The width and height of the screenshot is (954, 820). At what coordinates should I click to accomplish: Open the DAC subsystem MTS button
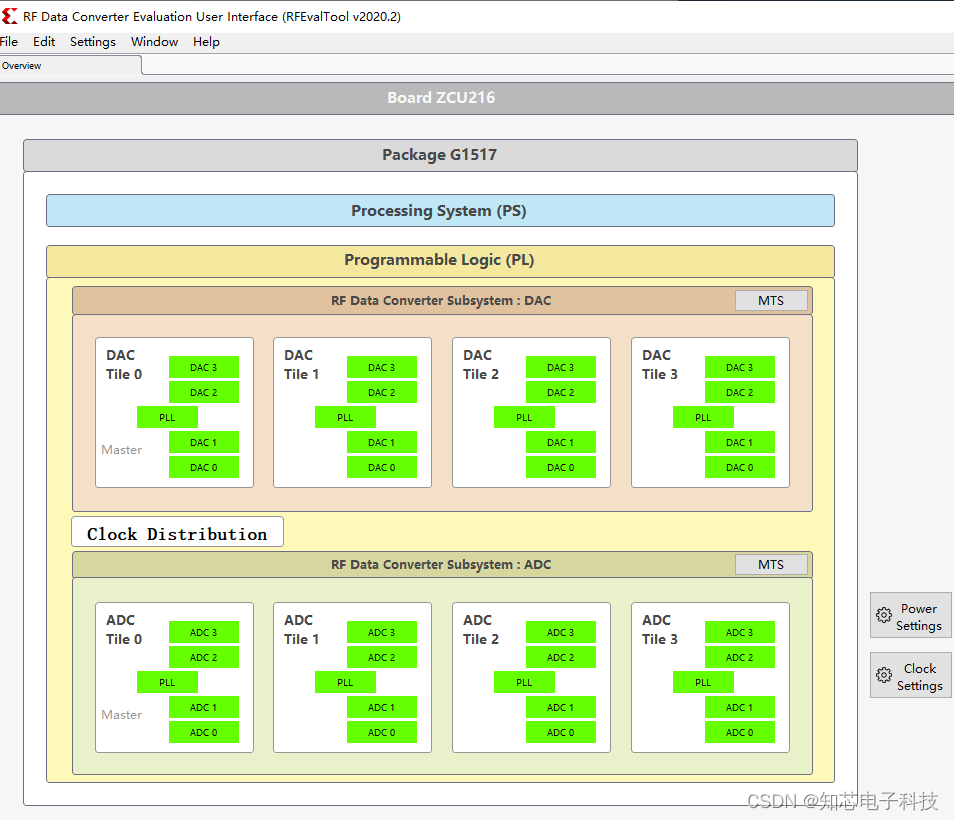click(771, 301)
